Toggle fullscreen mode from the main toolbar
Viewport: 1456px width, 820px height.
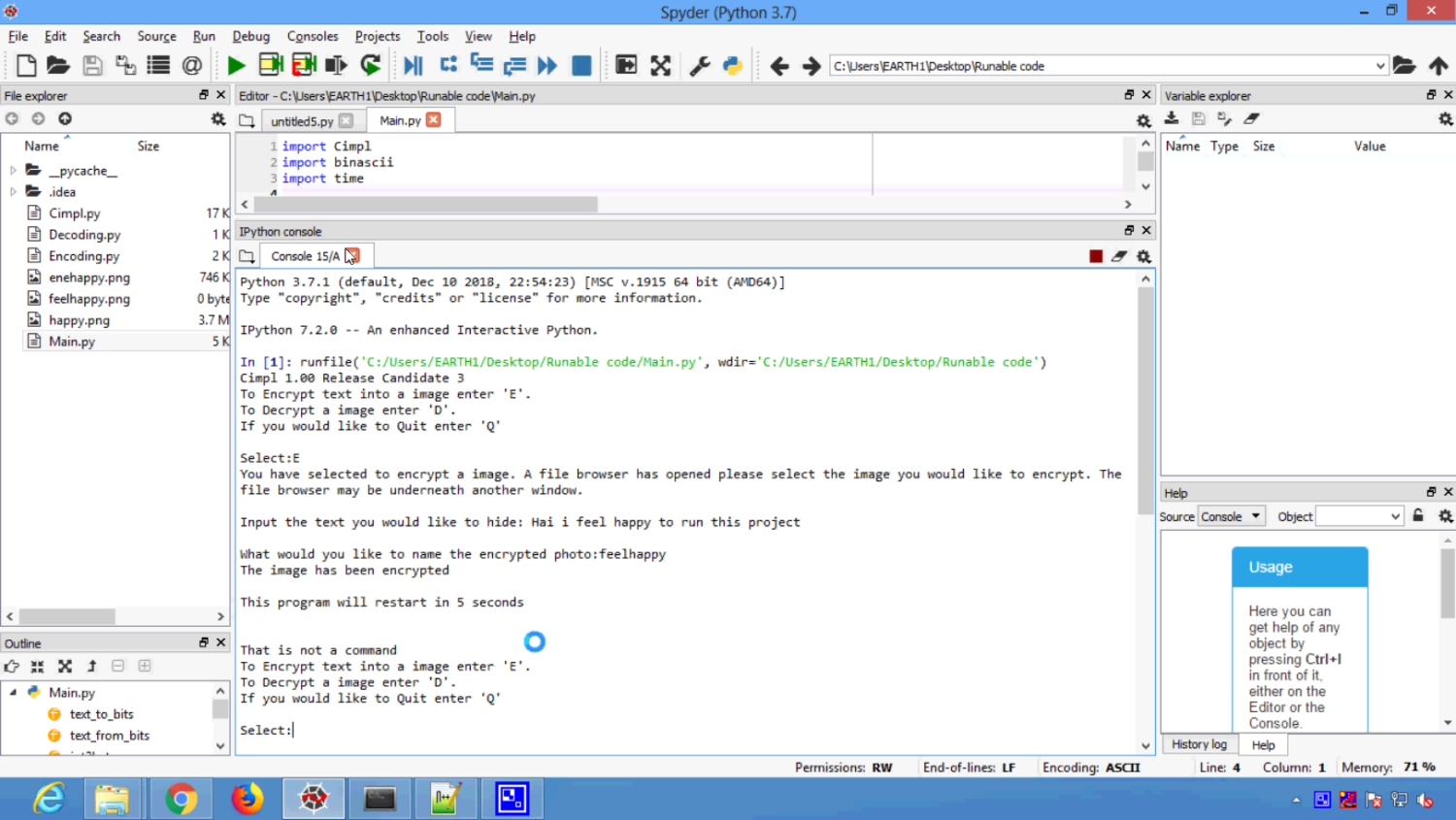click(x=660, y=66)
